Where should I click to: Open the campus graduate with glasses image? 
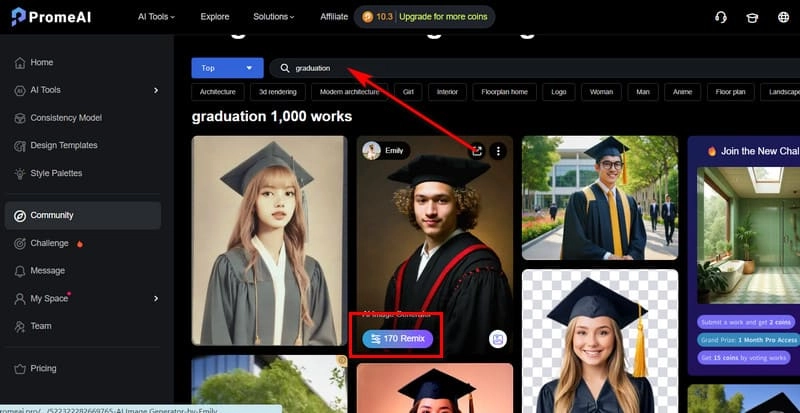tap(600, 198)
